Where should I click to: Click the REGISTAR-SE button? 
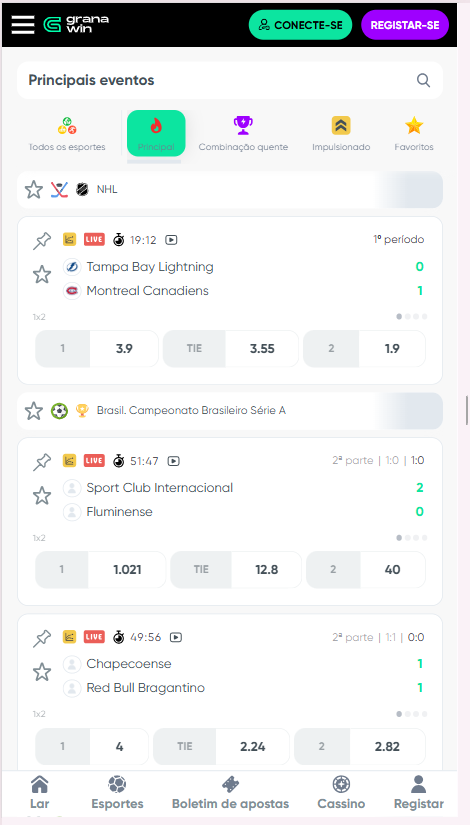[405, 25]
